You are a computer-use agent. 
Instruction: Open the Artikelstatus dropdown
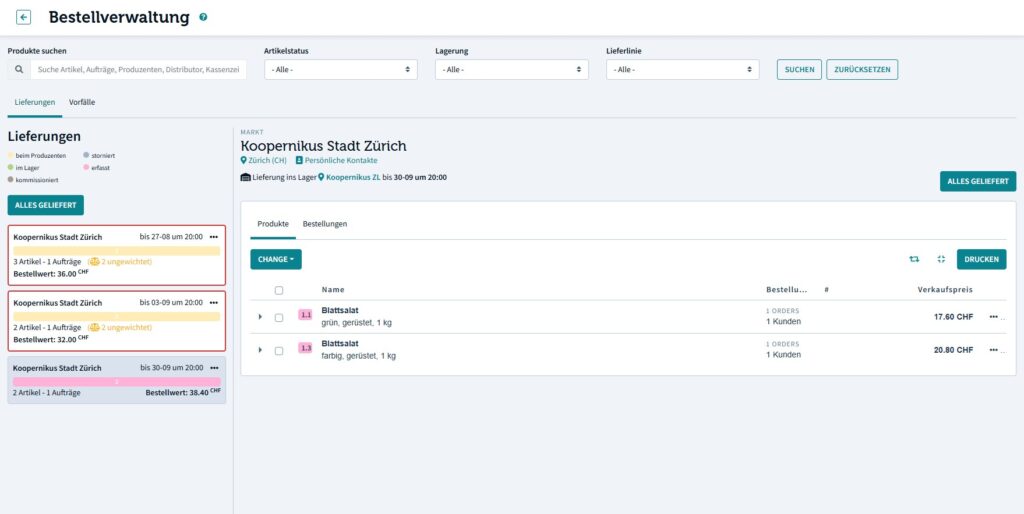tap(341, 70)
